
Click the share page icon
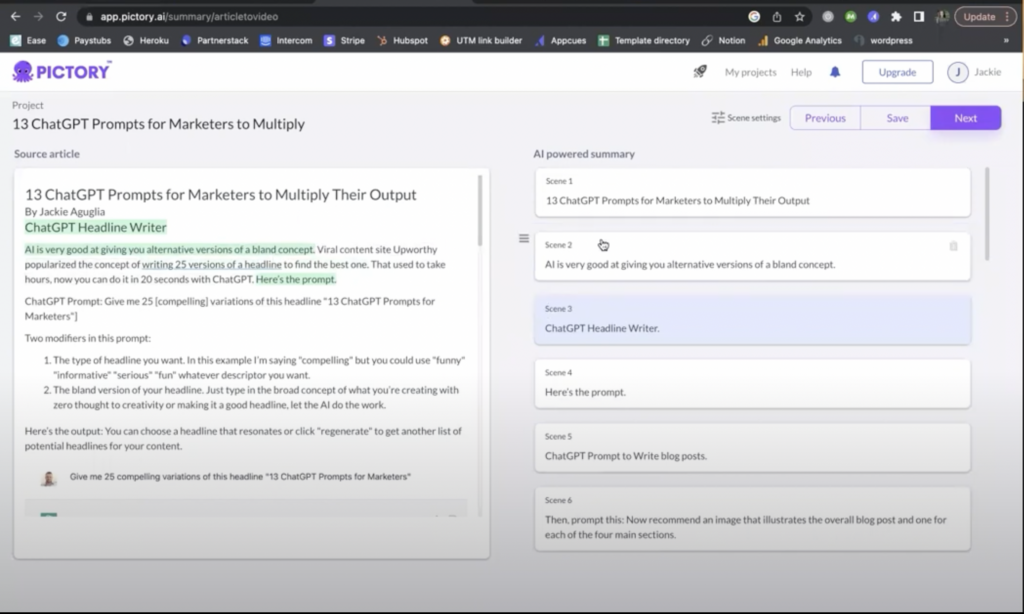tap(776, 16)
